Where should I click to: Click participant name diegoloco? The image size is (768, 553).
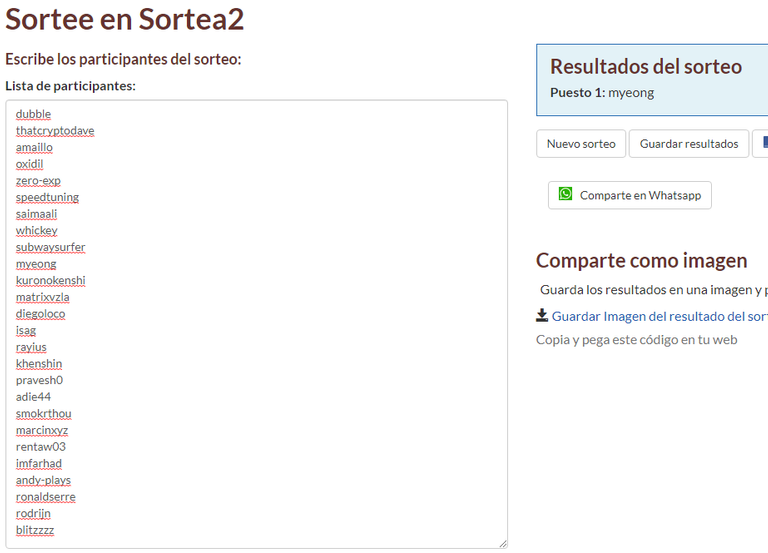pos(40,314)
